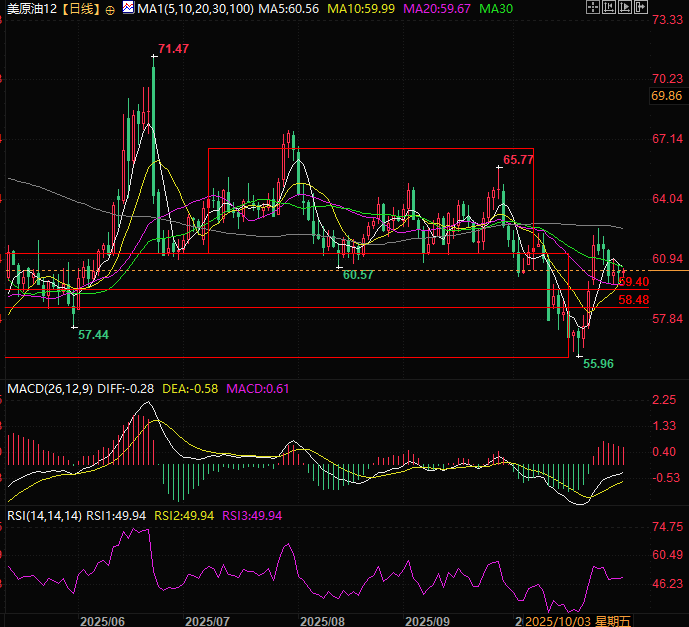
Task: Click the exit arrow icon at top right
Action: (x=641, y=8)
